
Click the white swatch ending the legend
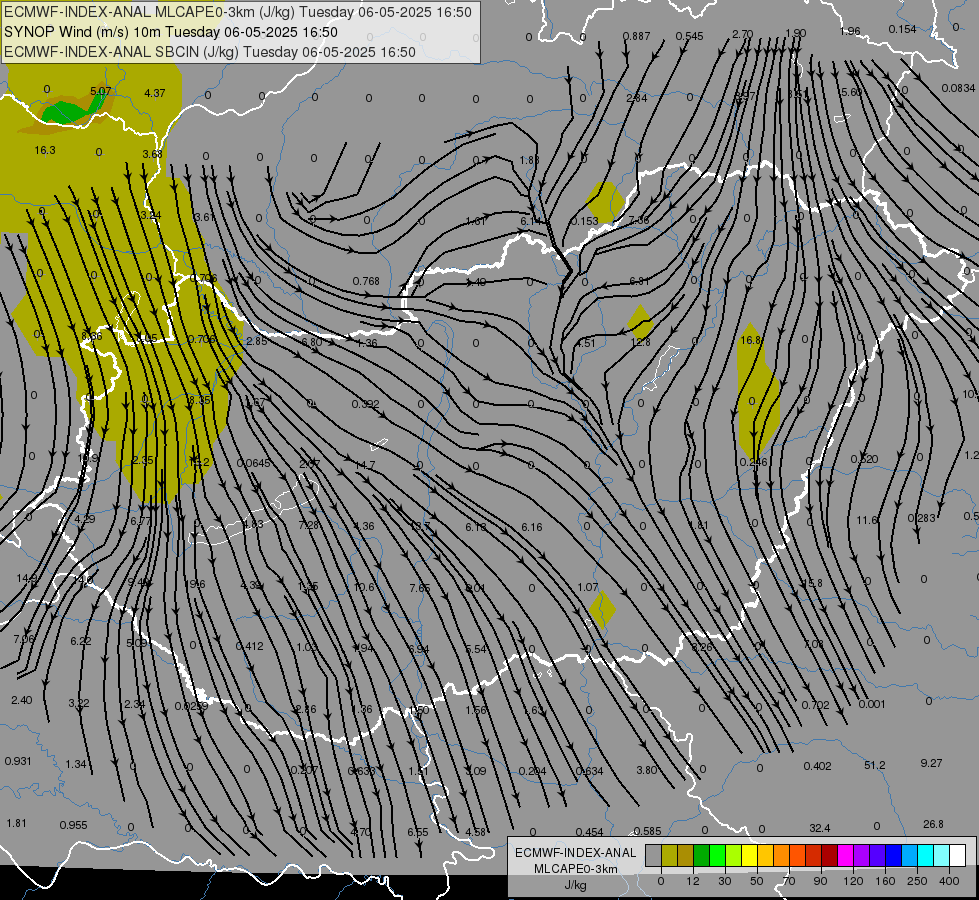(x=958, y=856)
